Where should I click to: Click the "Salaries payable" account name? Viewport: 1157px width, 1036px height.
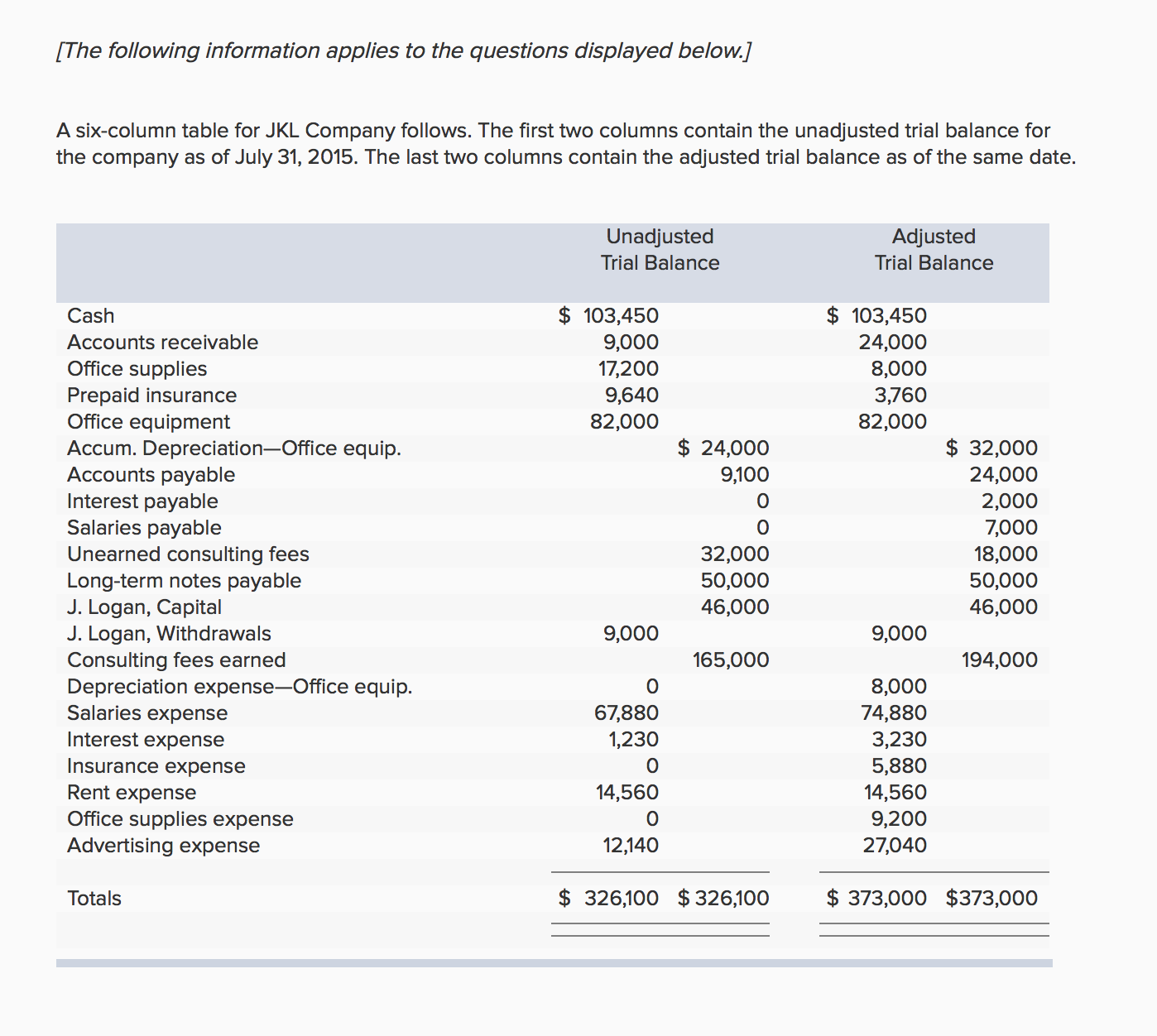[144, 528]
